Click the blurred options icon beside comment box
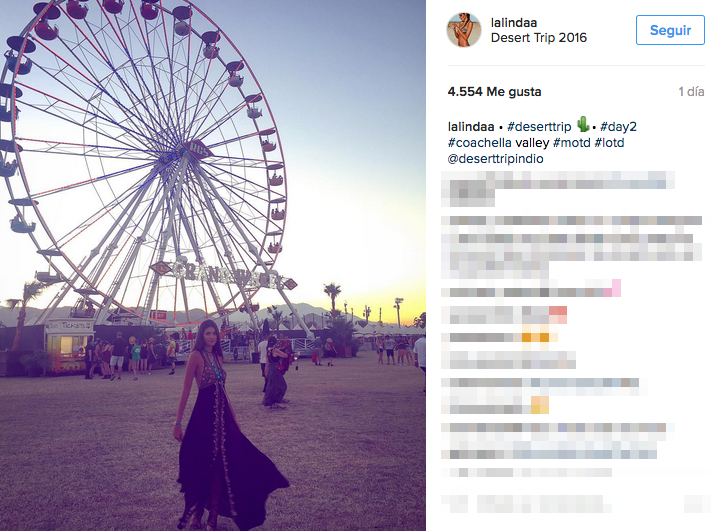This screenshot has width=719, height=531. [x=697, y=504]
